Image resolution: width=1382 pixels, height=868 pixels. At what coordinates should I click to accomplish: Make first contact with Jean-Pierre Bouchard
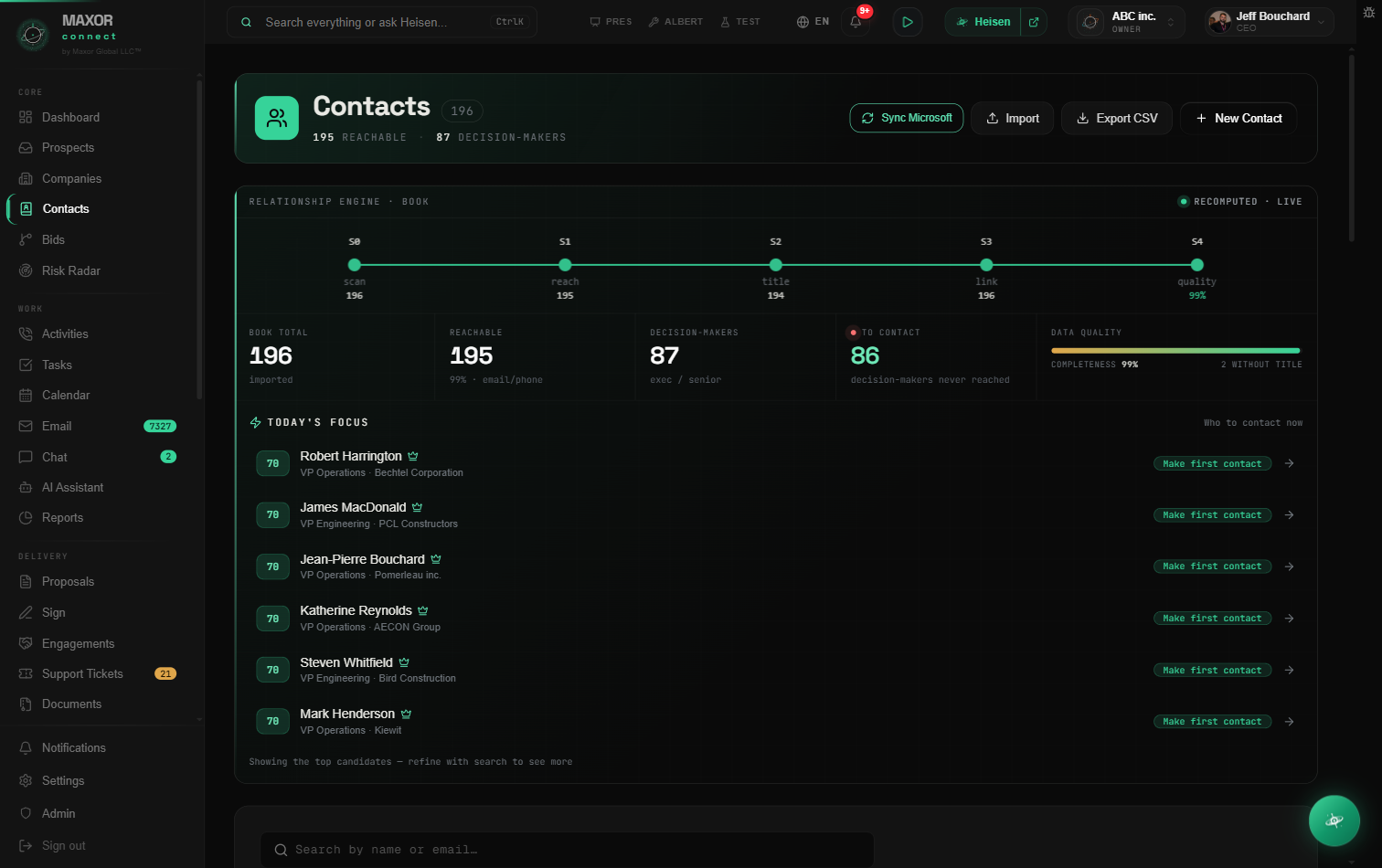coord(1212,566)
